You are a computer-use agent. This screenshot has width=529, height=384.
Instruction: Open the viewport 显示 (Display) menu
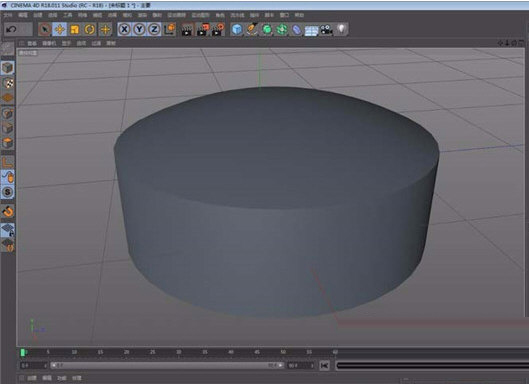tap(66, 44)
